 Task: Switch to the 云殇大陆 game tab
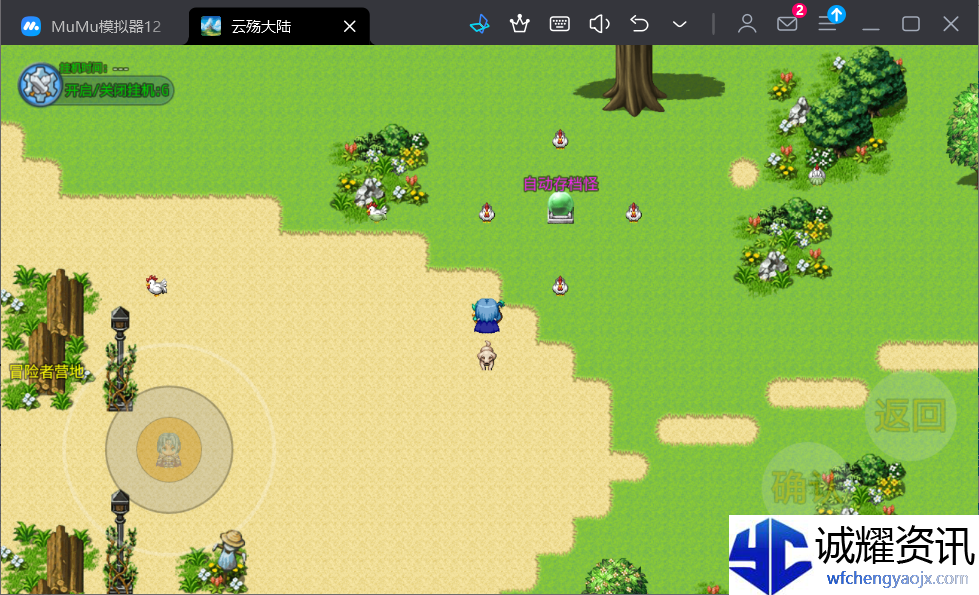pos(262,26)
